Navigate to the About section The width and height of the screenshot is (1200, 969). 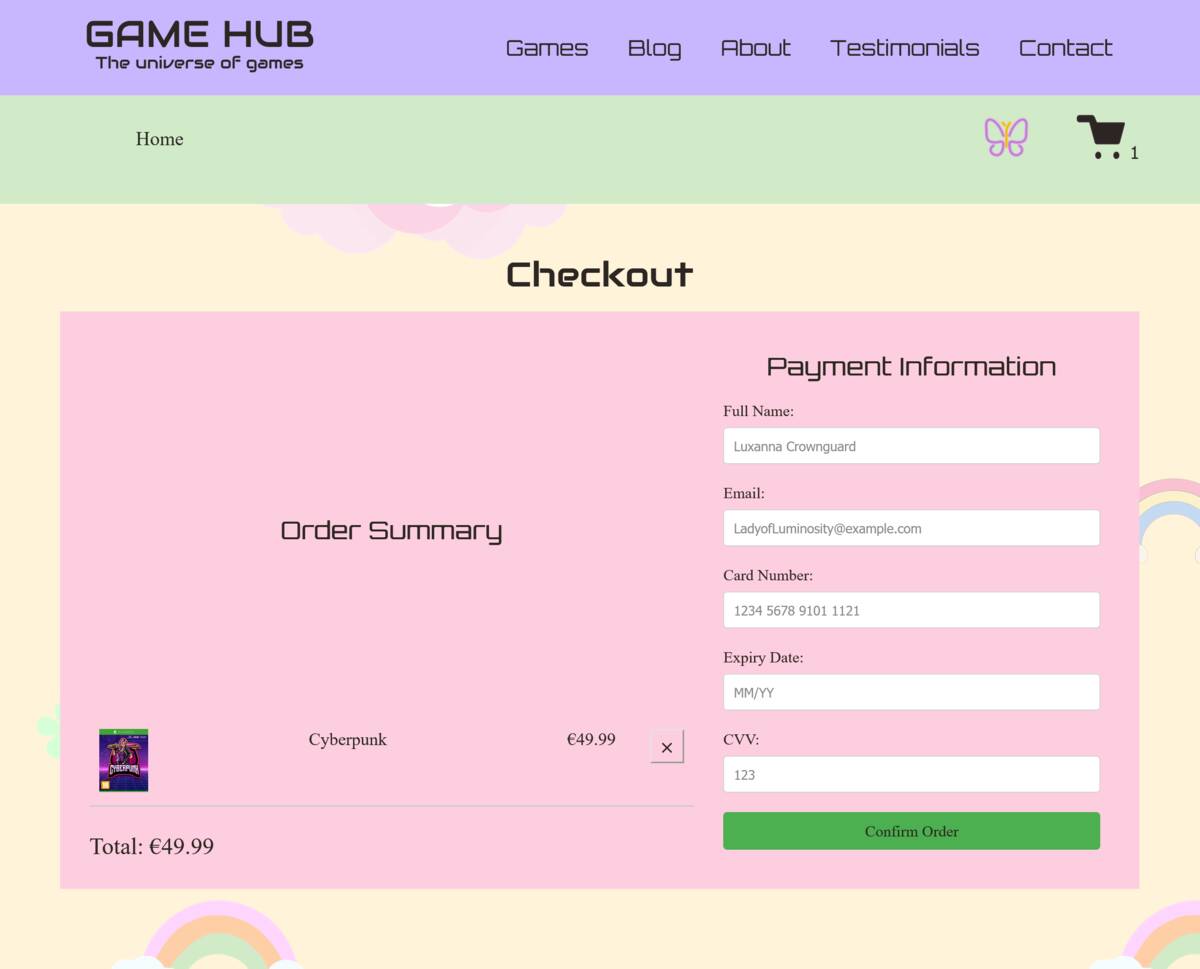pyautogui.click(x=755, y=47)
